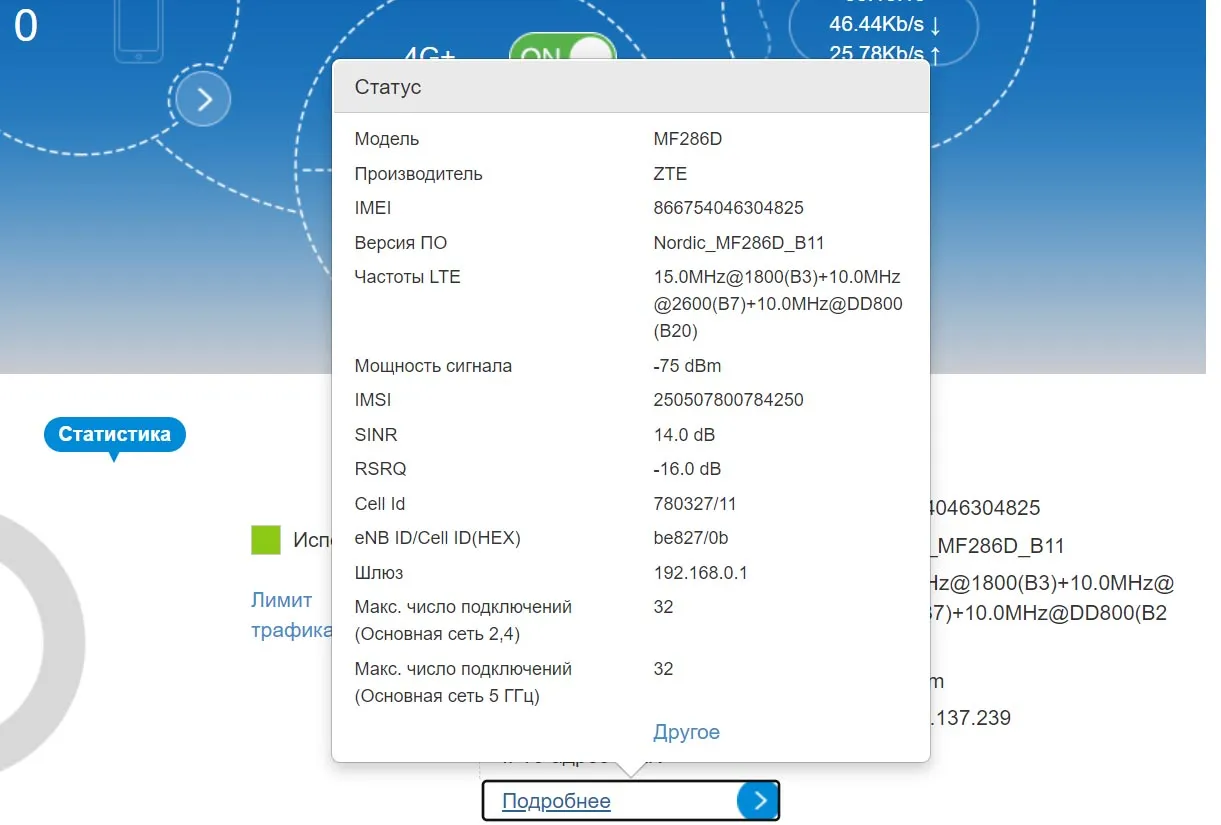The width and height of the screenshot is (1221, 825).
Task: Click the Nordic_MF286D_B11 version in the popup
Action: (x=738, y=243)
